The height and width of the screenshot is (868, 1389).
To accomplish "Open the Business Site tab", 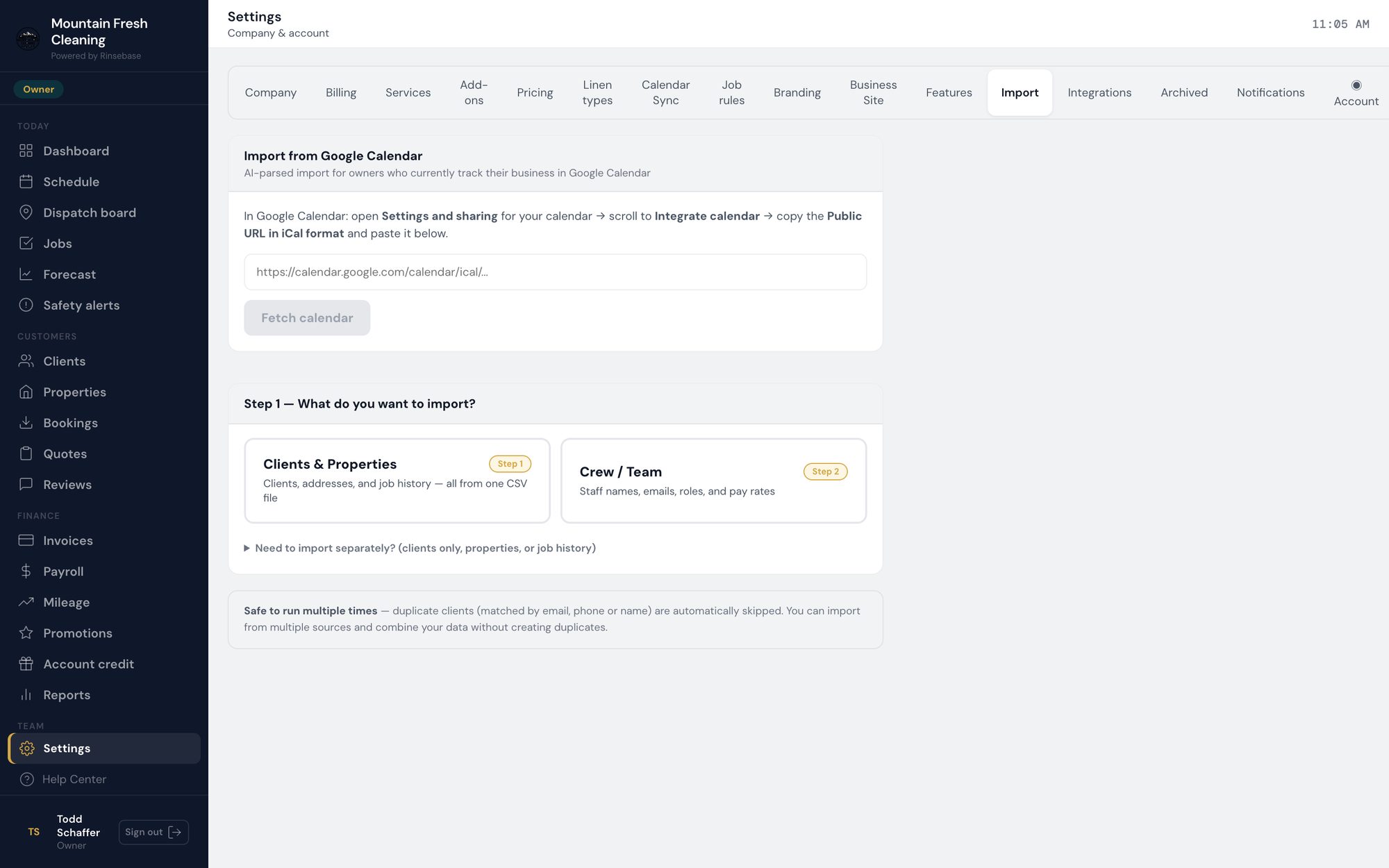I will (873, 92).
